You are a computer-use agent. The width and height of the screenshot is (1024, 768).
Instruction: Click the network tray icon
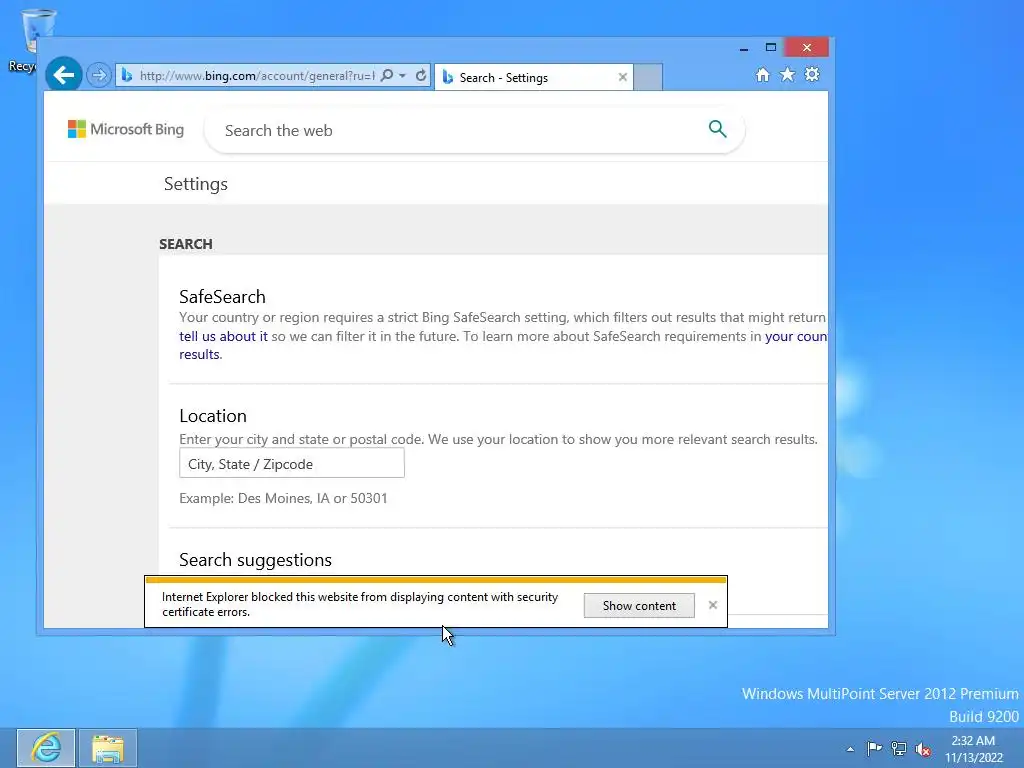click(899, 748)
